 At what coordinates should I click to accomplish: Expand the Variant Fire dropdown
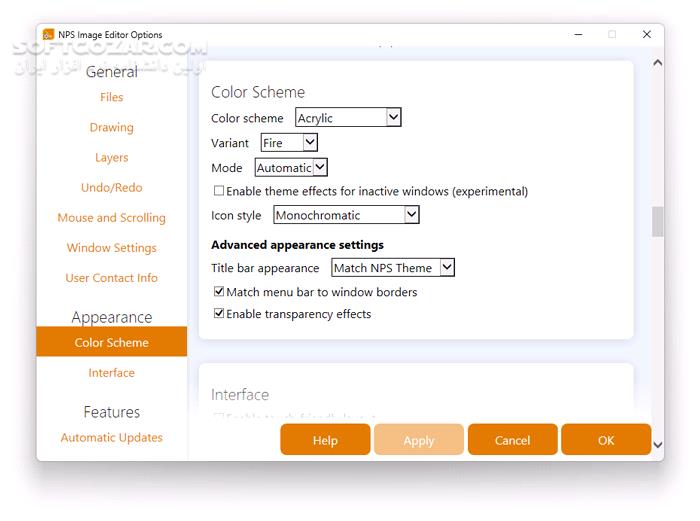[289, 143]
